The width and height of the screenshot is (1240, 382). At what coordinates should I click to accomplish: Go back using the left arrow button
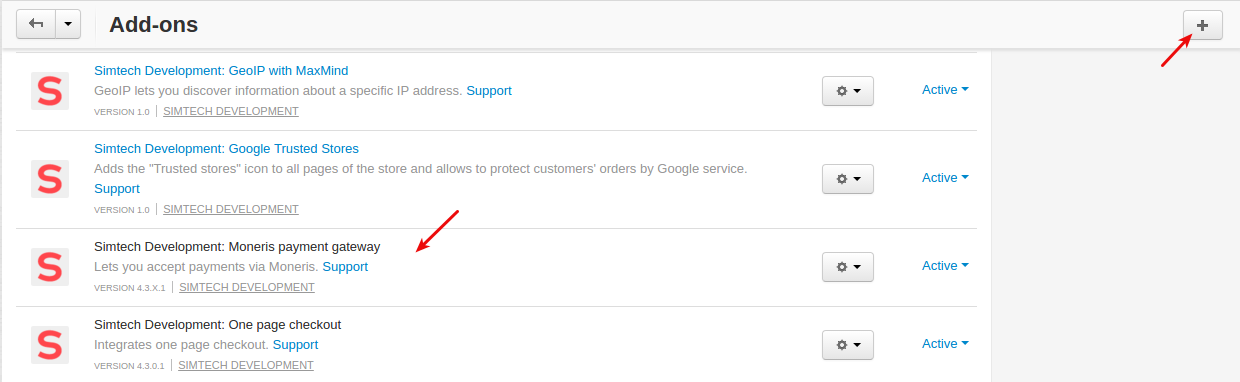[35, 25]
